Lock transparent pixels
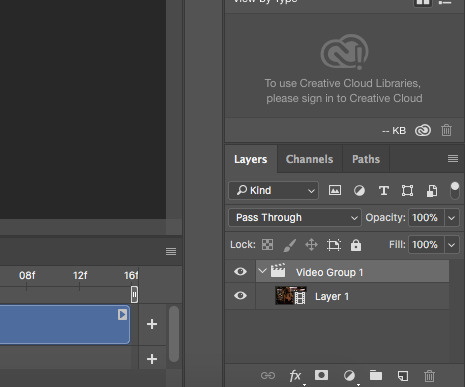This screenshot has height=387, width=465. coord(267,245)
